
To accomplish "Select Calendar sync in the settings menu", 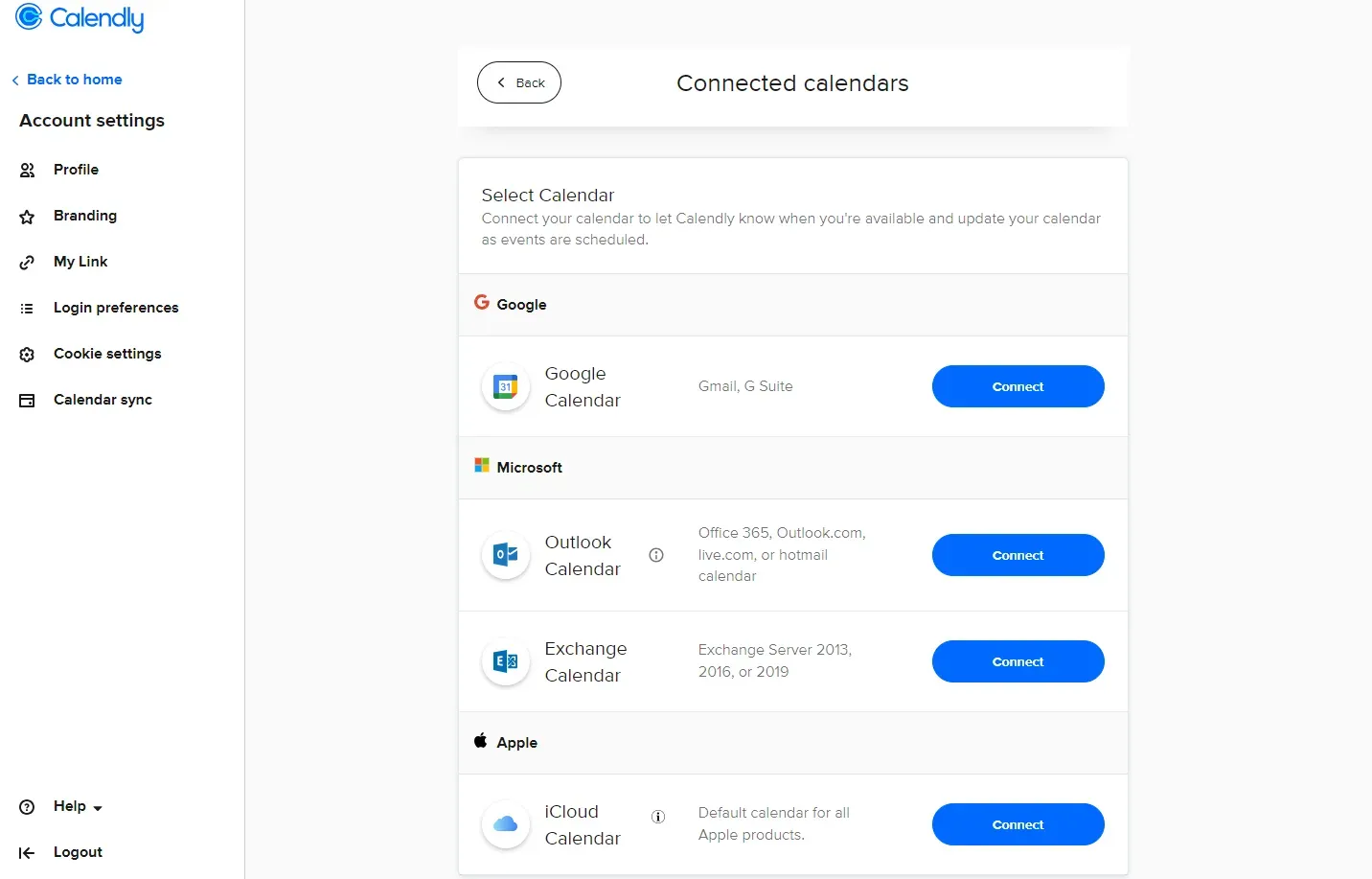I will 103,400.
